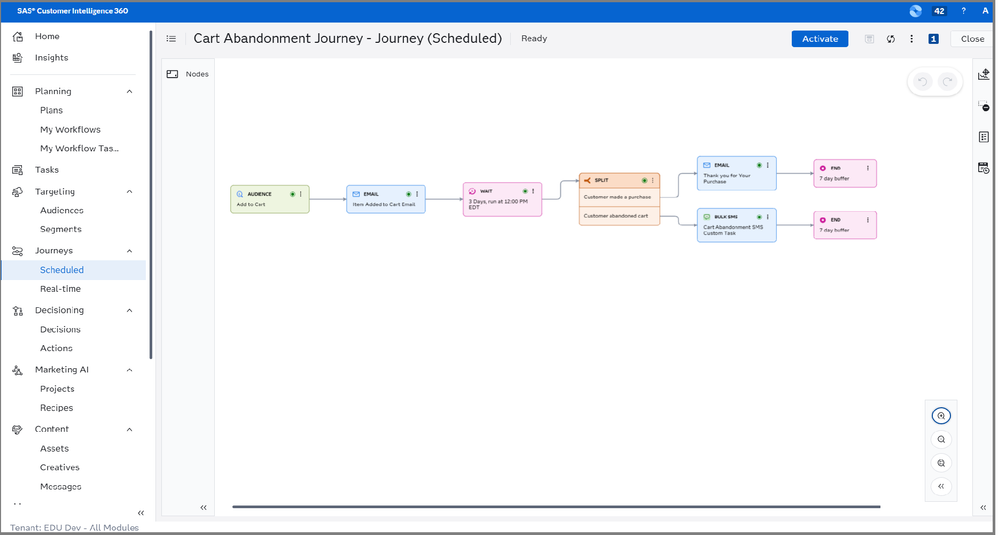
Task: Open bottom End node three-dot menu
Action: [x=868, y=220]
